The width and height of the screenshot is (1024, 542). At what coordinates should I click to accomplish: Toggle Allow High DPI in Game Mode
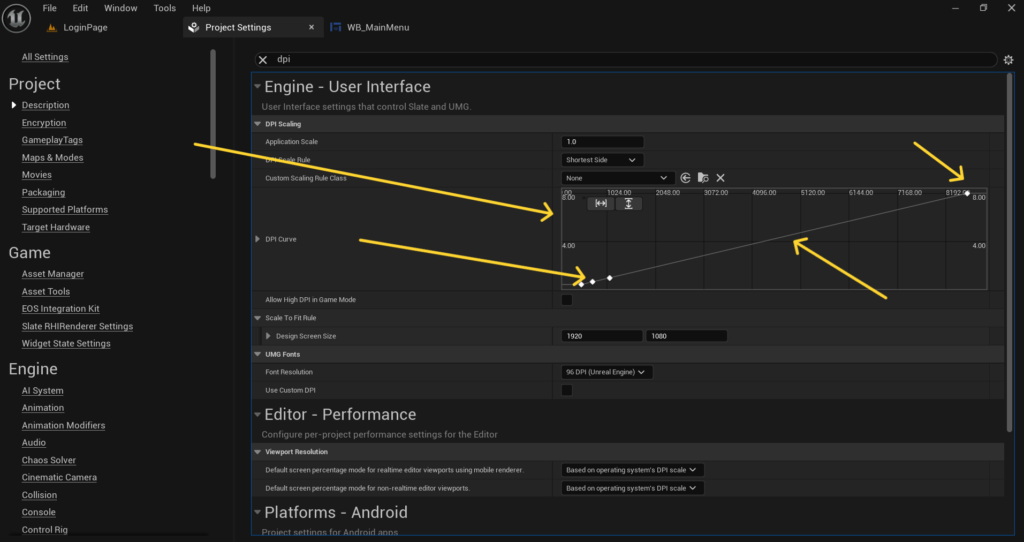567,300
